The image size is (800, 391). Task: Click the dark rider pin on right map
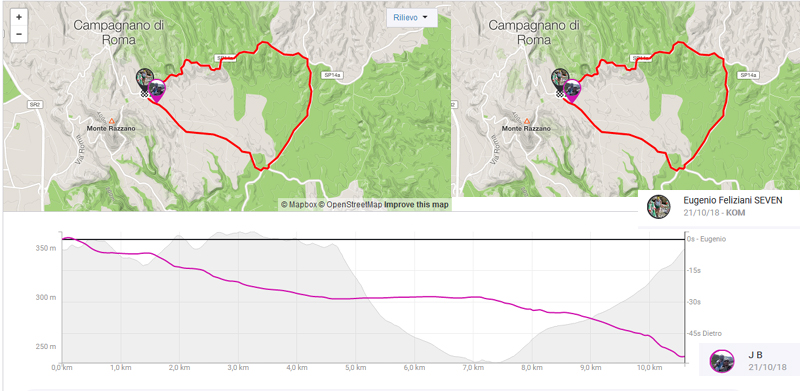click(560, 80)
